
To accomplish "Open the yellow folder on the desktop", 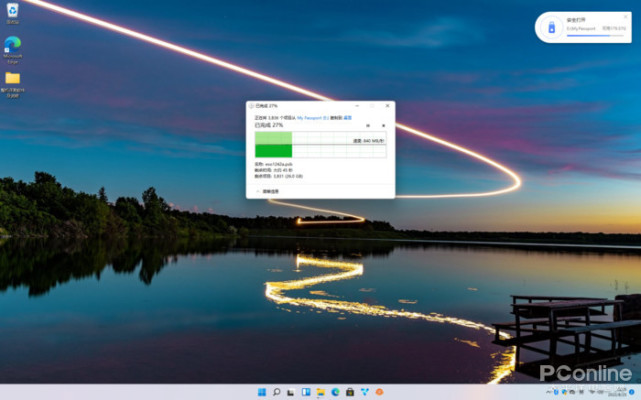I will click(12, 85).
